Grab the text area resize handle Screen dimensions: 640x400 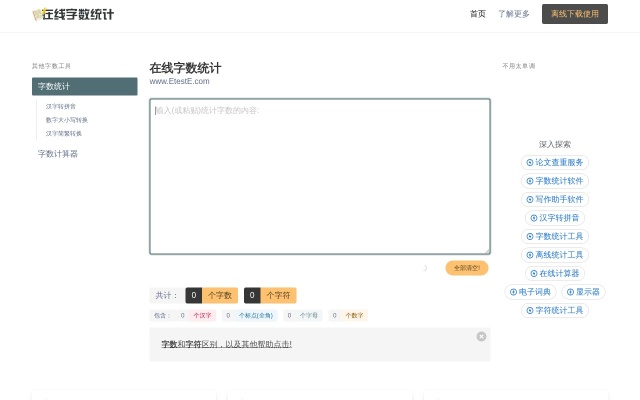pyautogui.click(x=487, y=251)
